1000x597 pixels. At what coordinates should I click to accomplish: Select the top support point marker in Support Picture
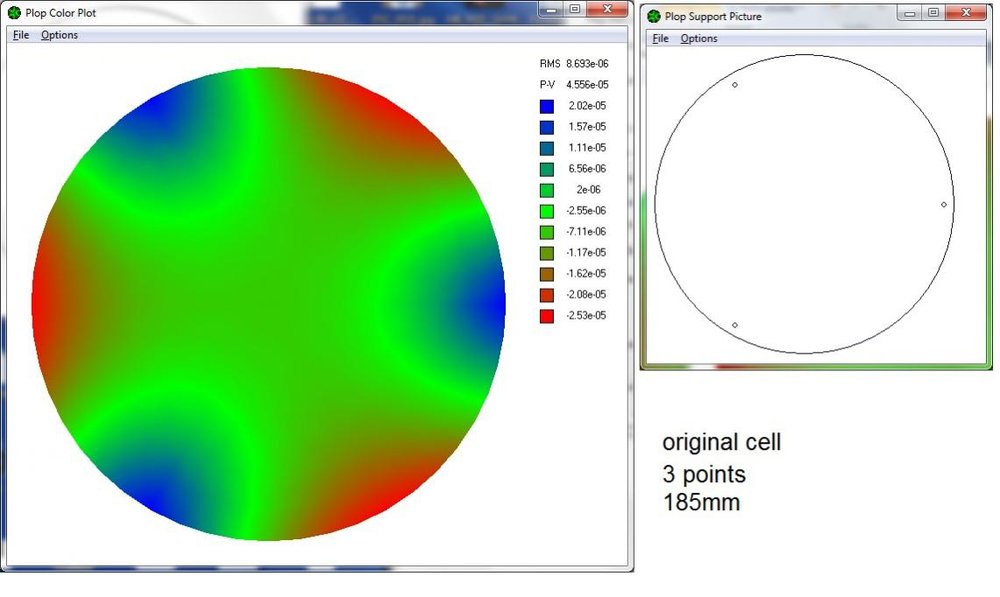[x=737, y=85]
